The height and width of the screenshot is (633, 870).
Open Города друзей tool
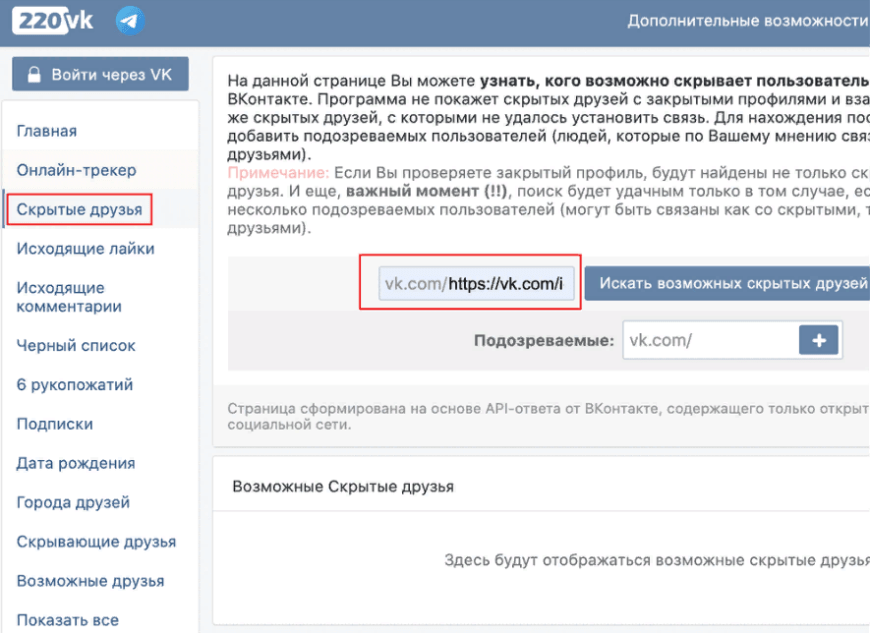coord(73,502)
